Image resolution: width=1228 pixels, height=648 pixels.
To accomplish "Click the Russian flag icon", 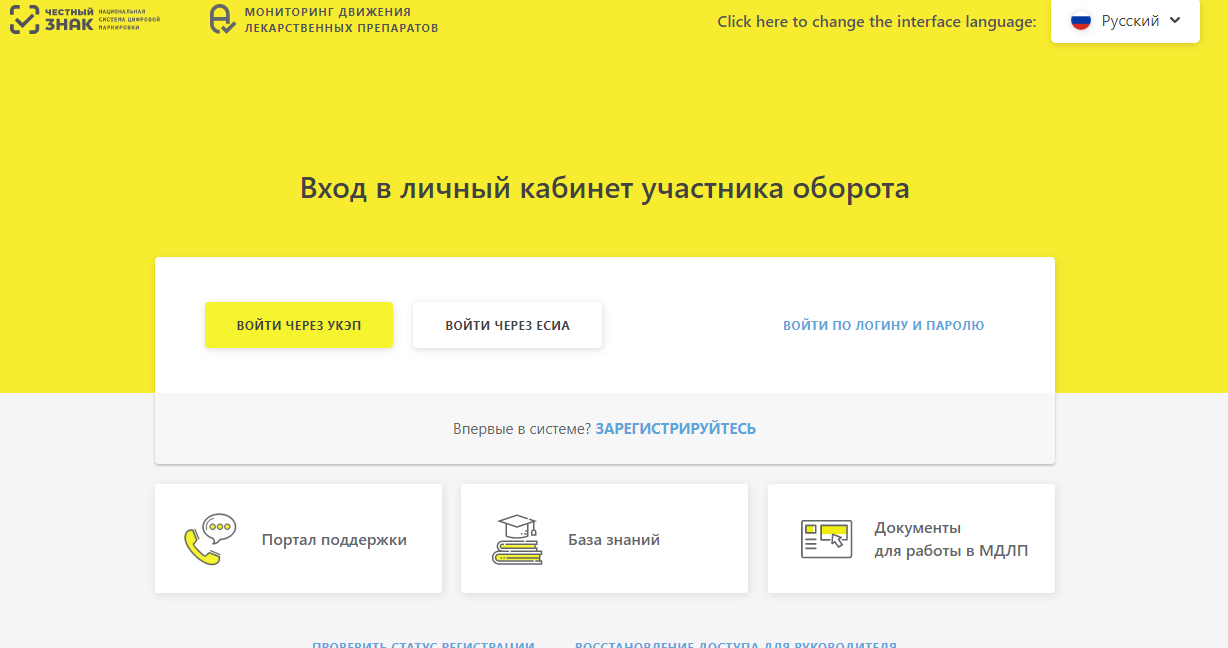I will (x=1080, y=21).
